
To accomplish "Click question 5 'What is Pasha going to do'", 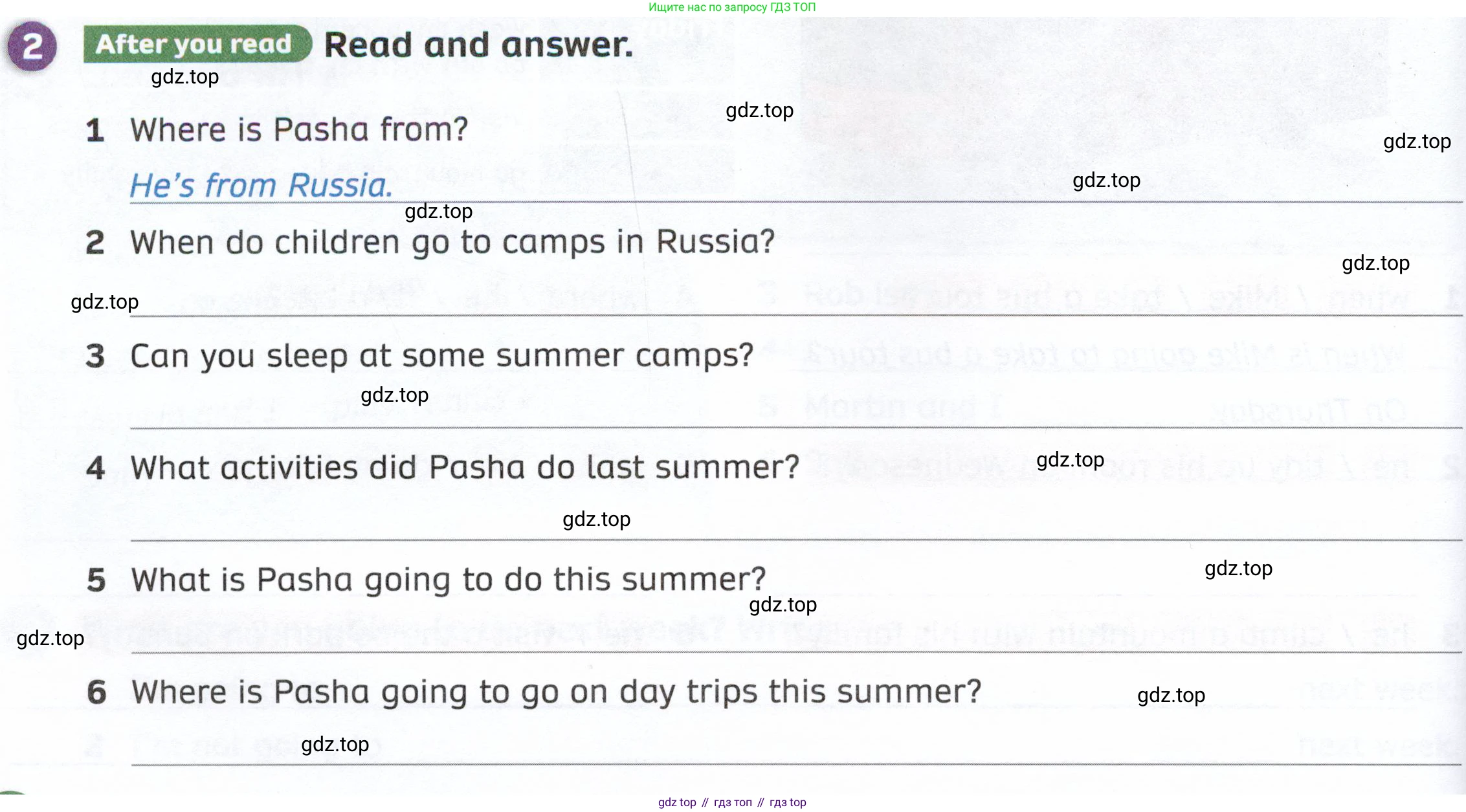I will click(449, 580).
